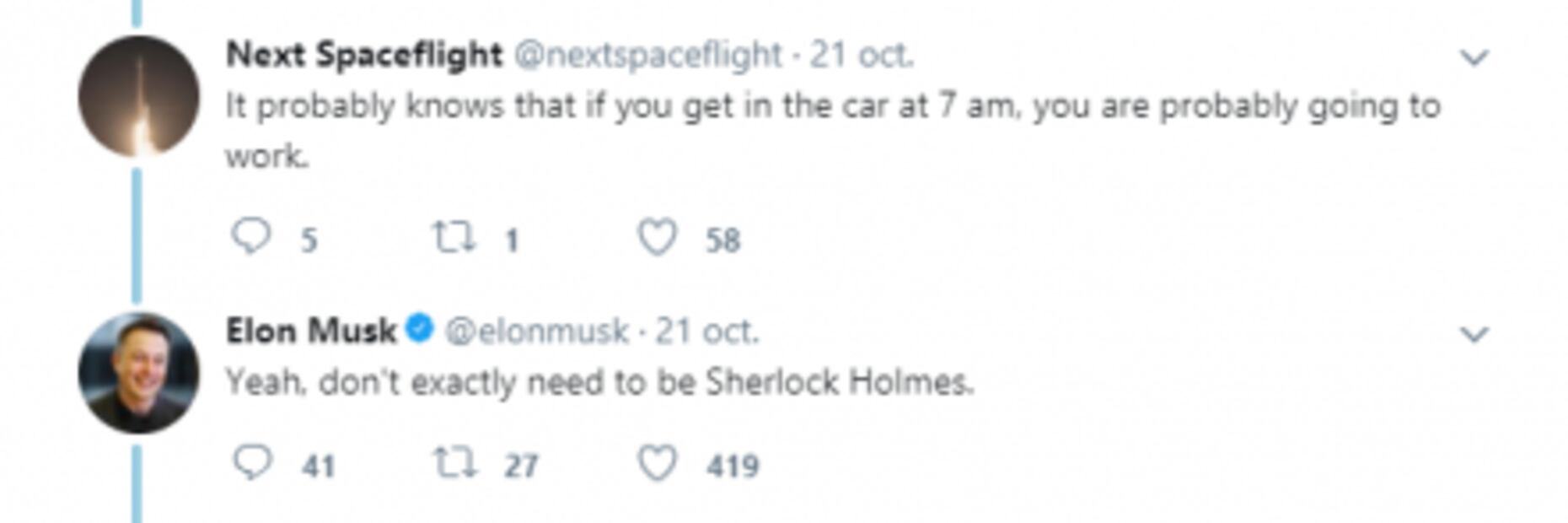Open the @nextspaceflight handle link
Image resolution: width=1568 pixels, height=523 pixels.
[x=647, y=55]
